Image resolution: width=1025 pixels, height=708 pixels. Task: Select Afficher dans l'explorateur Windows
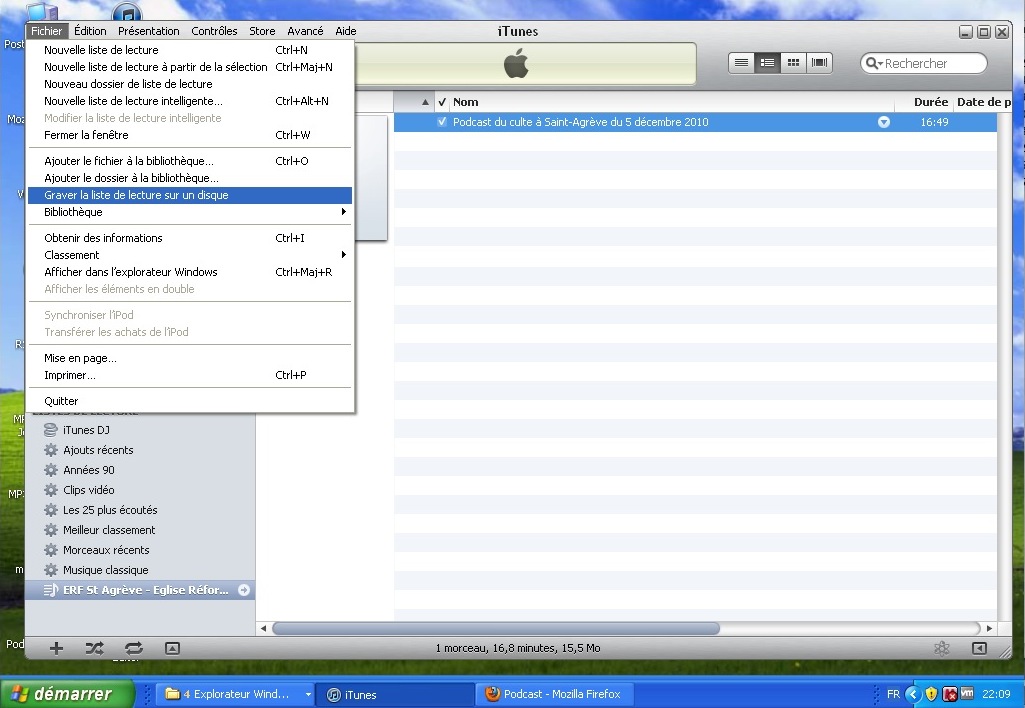pos(190,272)
